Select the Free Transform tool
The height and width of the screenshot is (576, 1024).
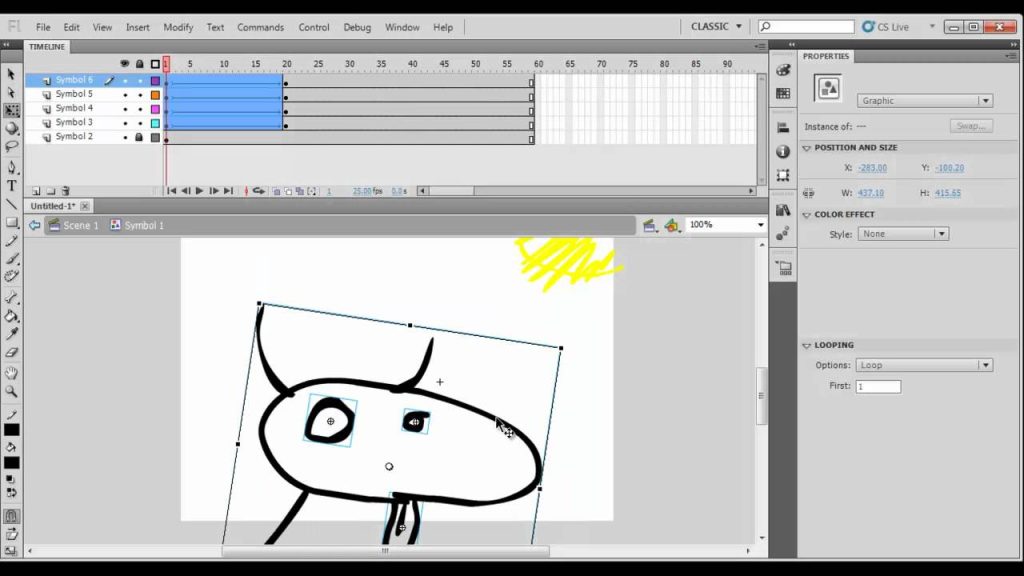click(x=11, y=110)
